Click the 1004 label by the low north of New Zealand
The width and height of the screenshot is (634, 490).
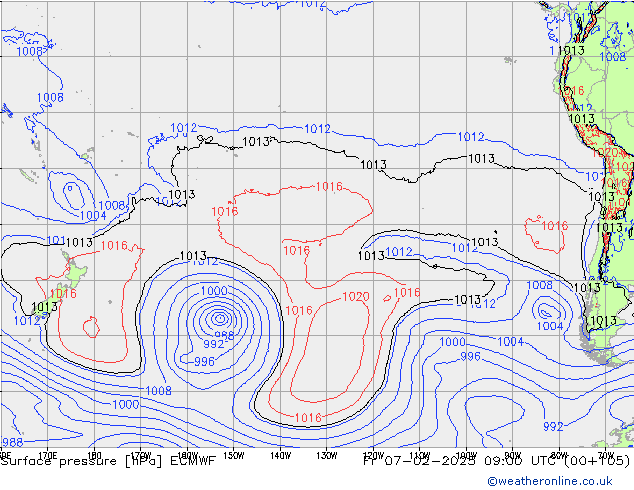[x=93, y=215]
